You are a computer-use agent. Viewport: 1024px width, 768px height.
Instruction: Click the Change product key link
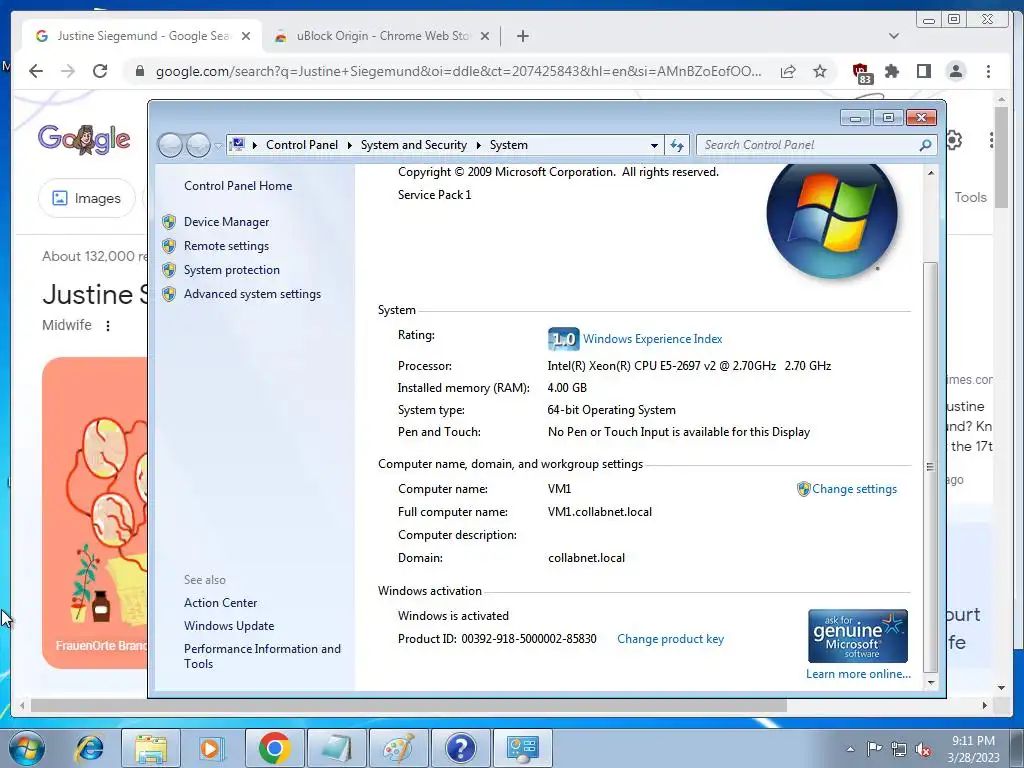pos(670,639)
